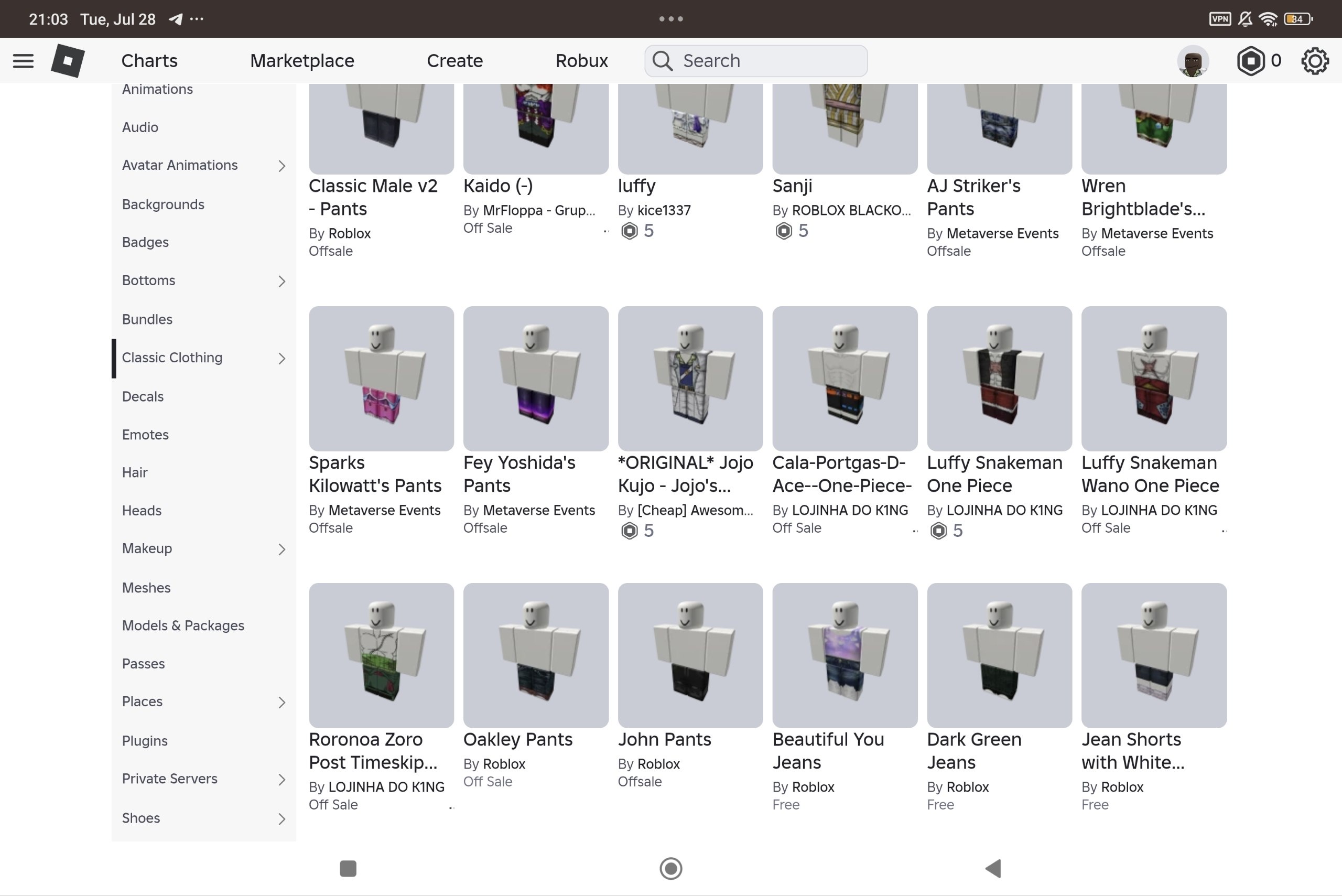Viewport: 1342px width, 896px height.
Task: Tap the Android home circle button
Action: pyautogui.click(x=670, y=868)
